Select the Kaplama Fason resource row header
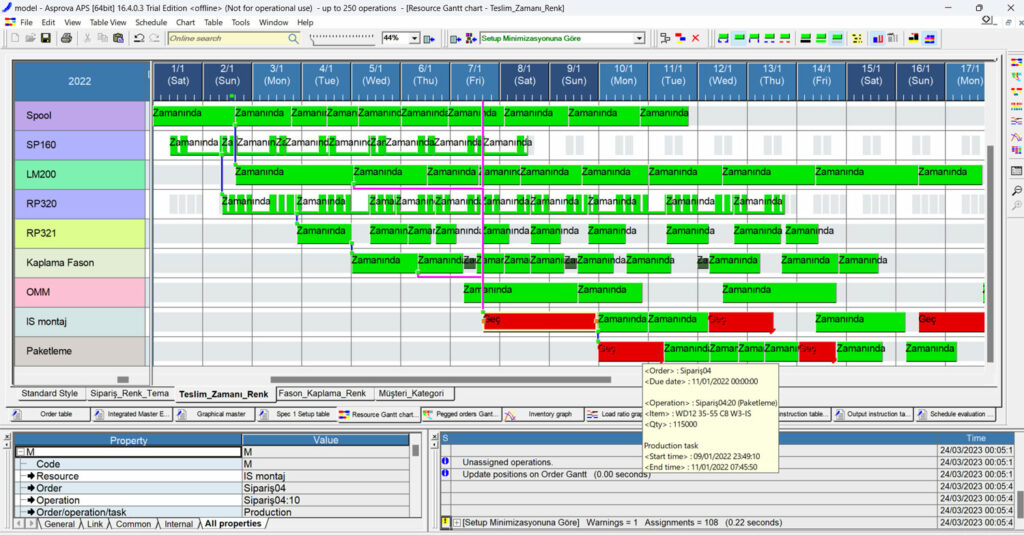 point(80,263)
